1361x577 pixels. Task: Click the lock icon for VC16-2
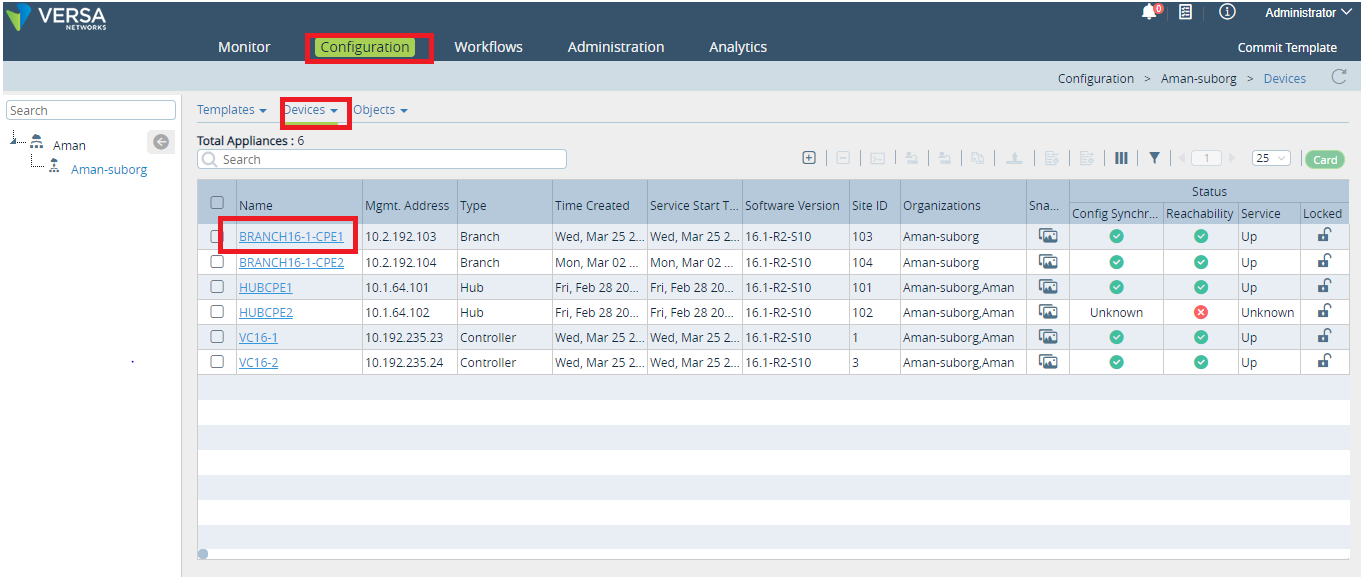click(x=1323, y=361)
